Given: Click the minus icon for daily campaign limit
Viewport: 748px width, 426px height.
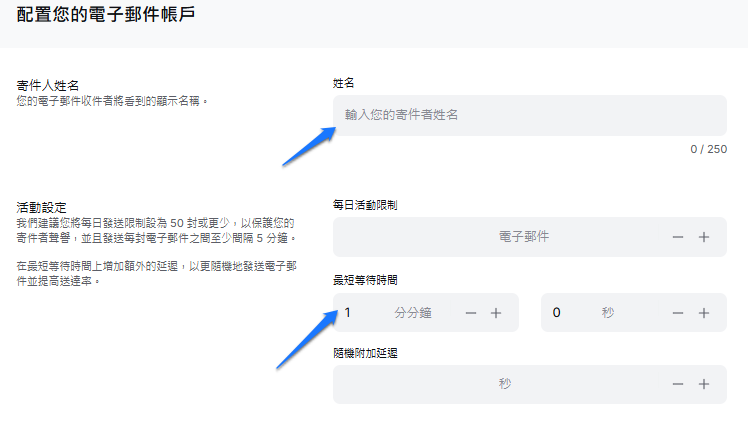Looking at the screenshot, I should click(x=678, y=237).
